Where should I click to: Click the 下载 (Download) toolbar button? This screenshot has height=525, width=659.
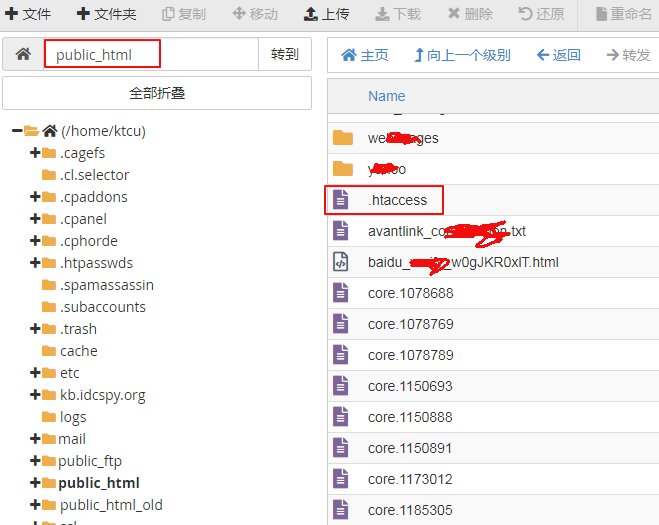click(398, 14)
